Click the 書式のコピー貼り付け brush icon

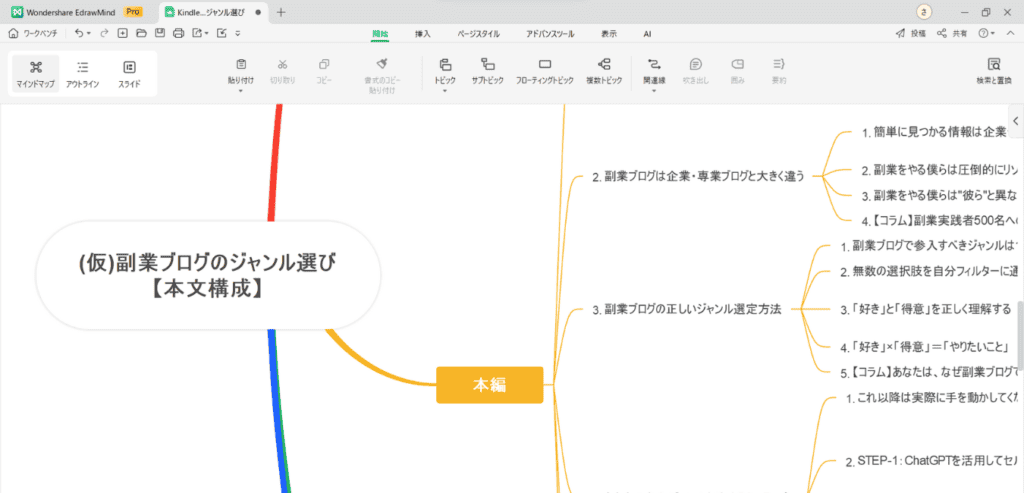383,63
